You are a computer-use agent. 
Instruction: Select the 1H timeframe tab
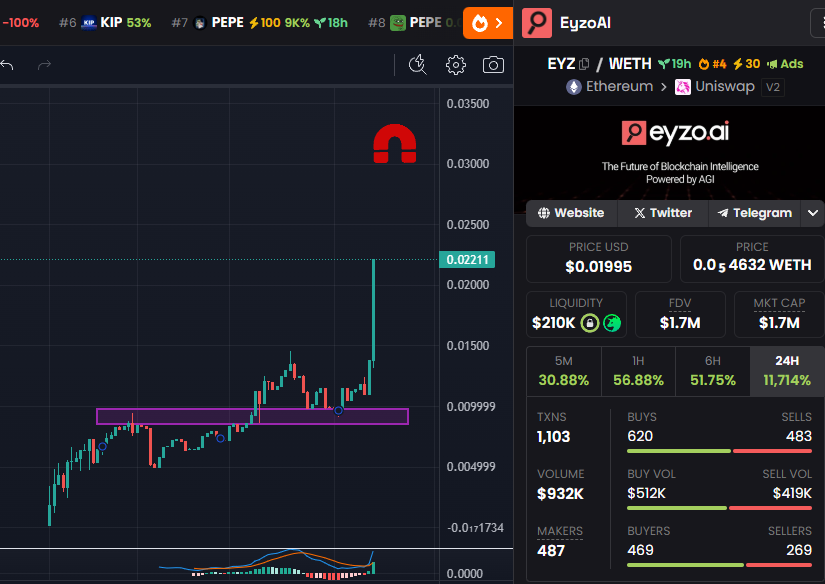(x=638, y=371)
